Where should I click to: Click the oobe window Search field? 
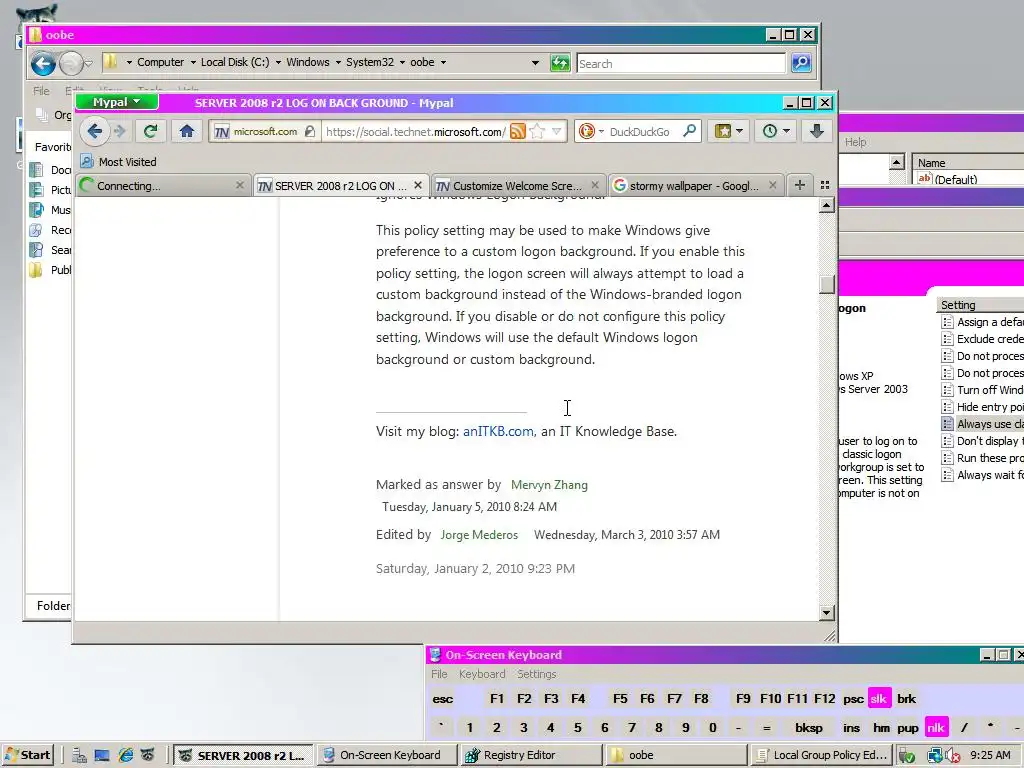[x=680, y=63]
